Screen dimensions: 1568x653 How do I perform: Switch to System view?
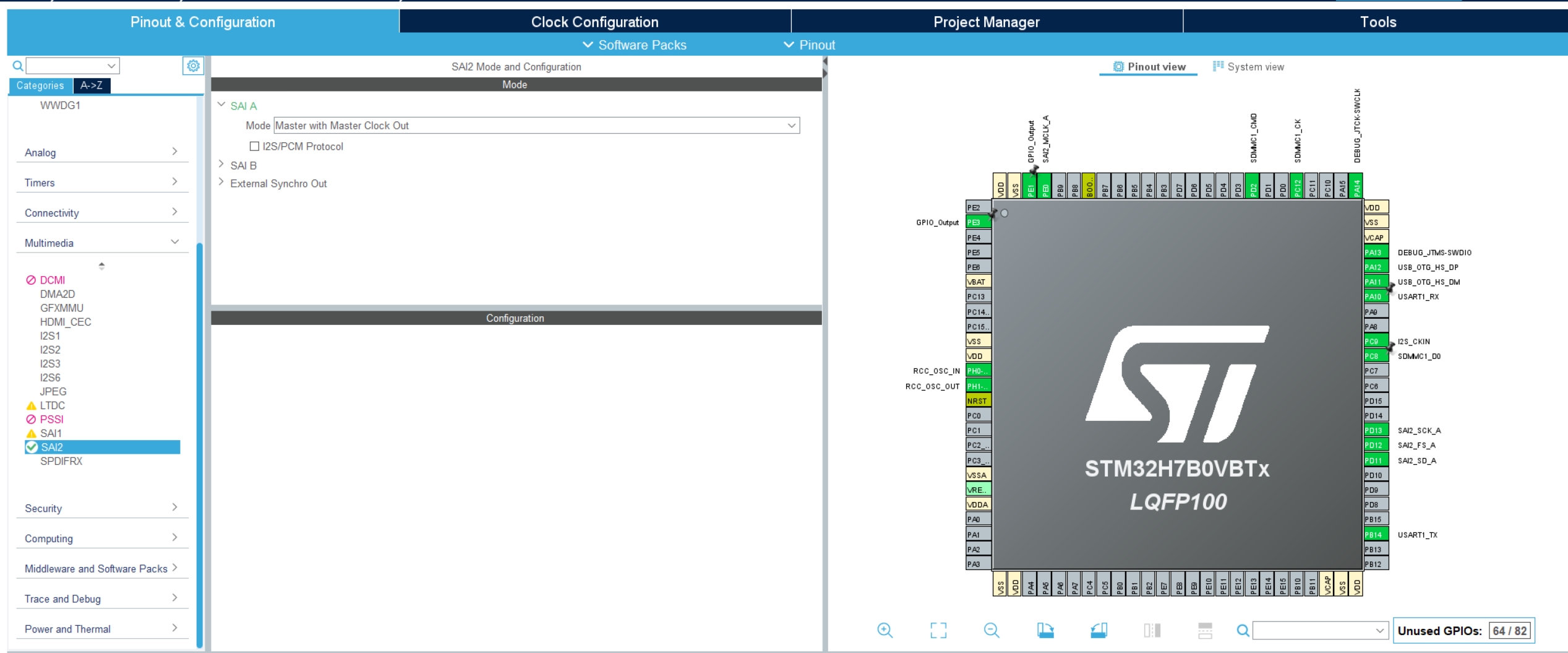[x=1248, y=66]
